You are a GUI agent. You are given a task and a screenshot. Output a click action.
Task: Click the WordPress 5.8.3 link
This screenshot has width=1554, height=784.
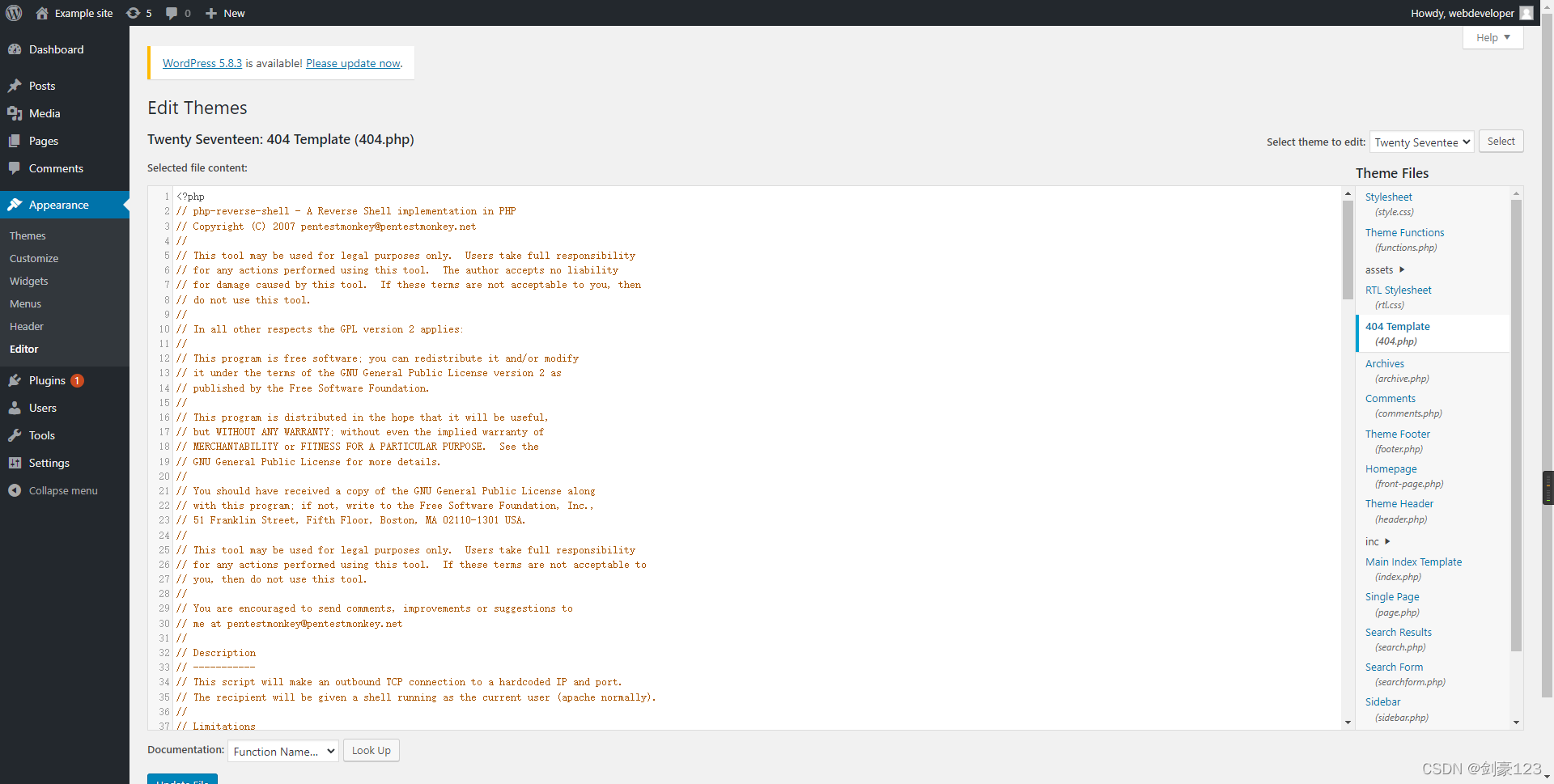pos(202,63)
